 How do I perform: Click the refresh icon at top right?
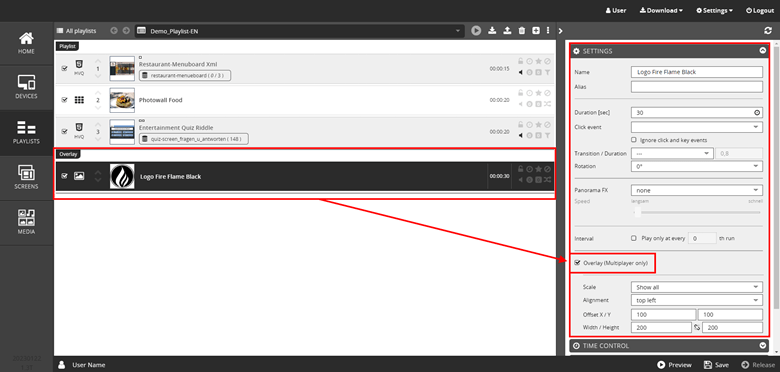pos(768,31)
